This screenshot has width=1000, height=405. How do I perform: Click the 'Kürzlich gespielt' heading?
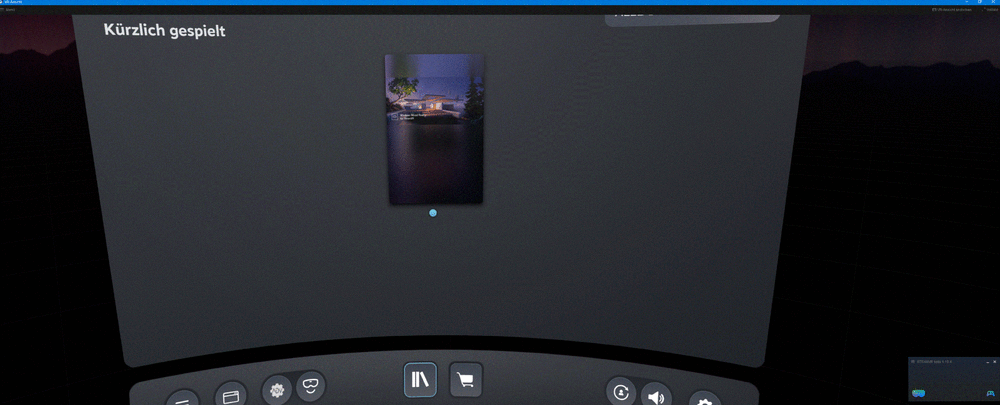(165, 30)
